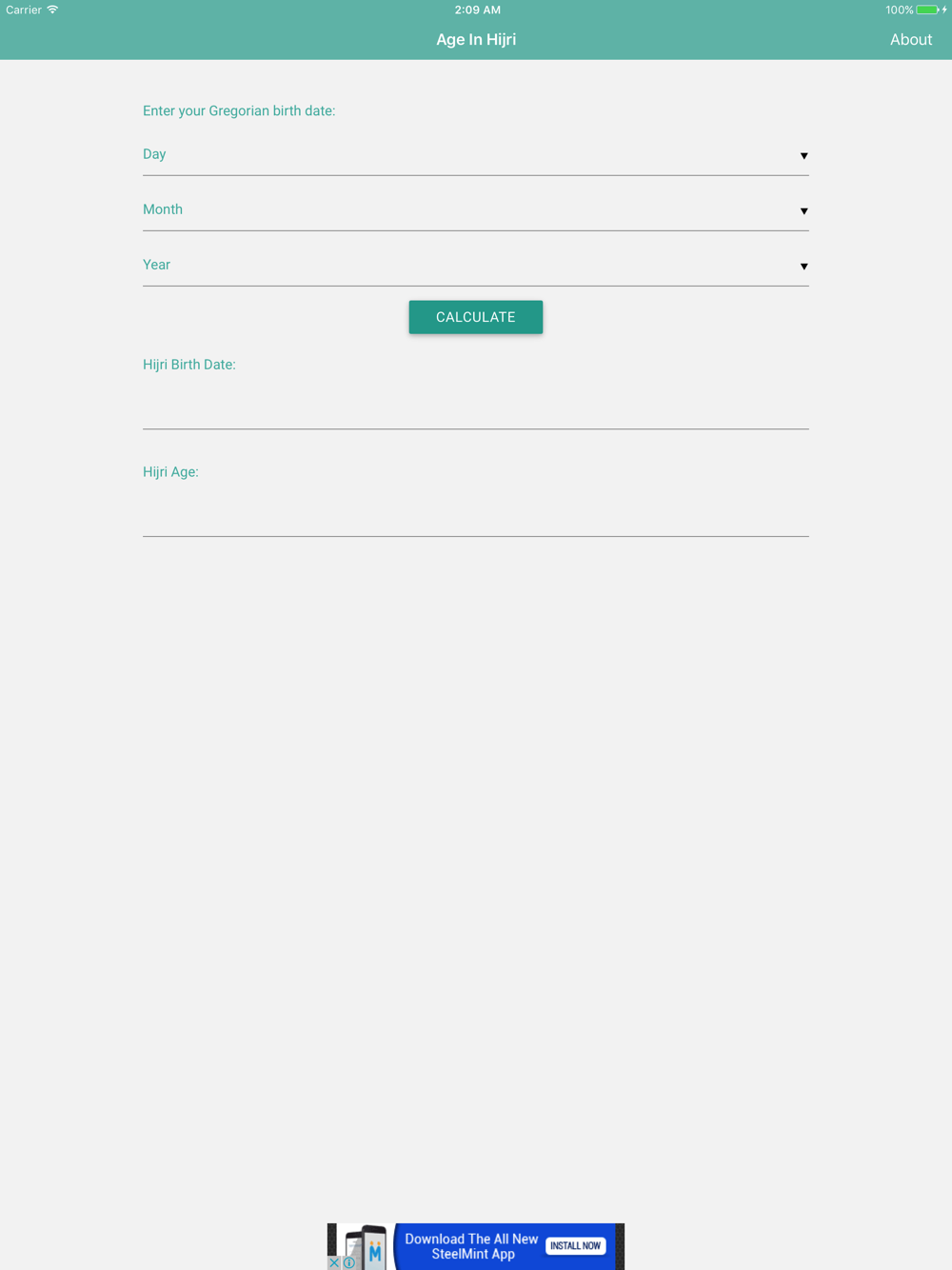Open the ad info icon
This screenshot has height=1270, width=952.
(349, 1262)
